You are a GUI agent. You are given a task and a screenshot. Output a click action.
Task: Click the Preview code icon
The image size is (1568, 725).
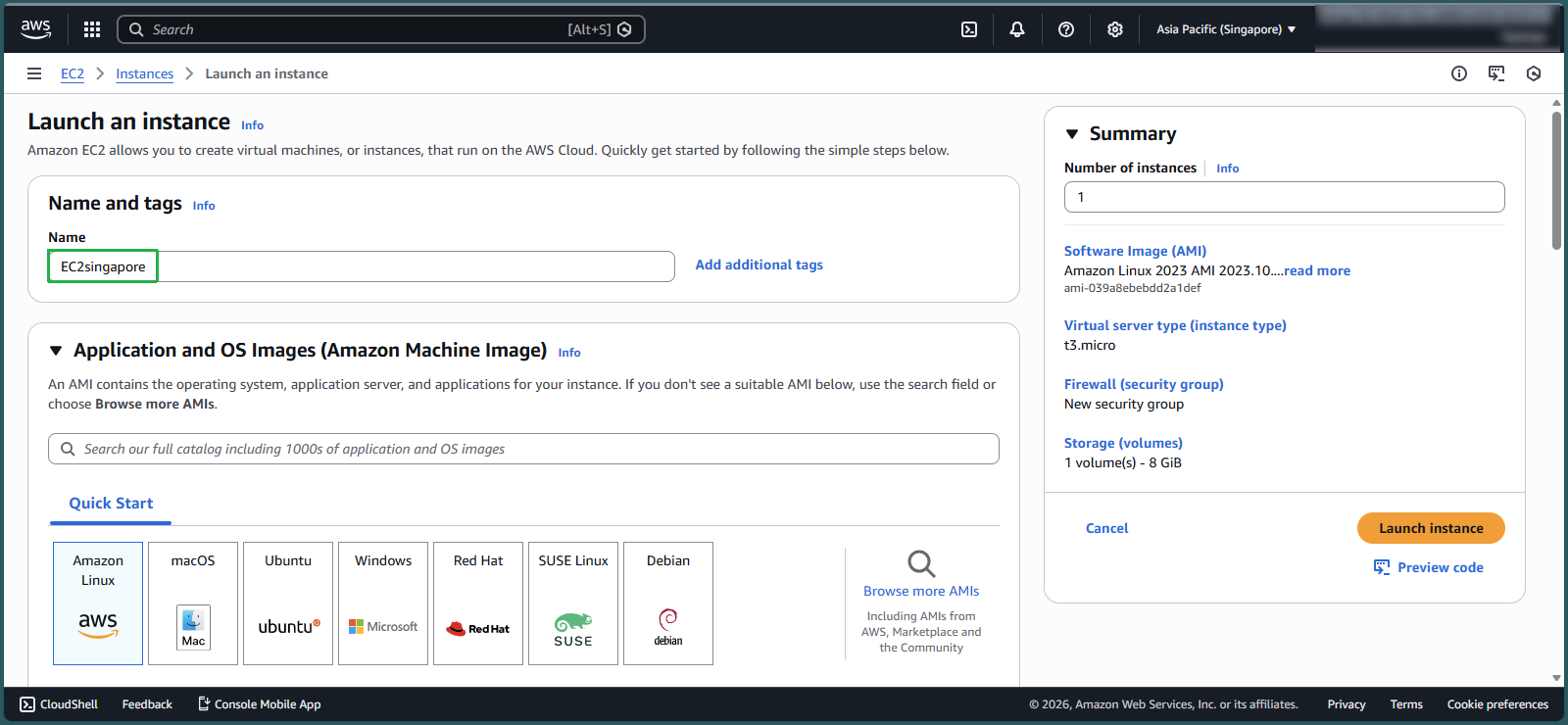tap(1382, 567)
